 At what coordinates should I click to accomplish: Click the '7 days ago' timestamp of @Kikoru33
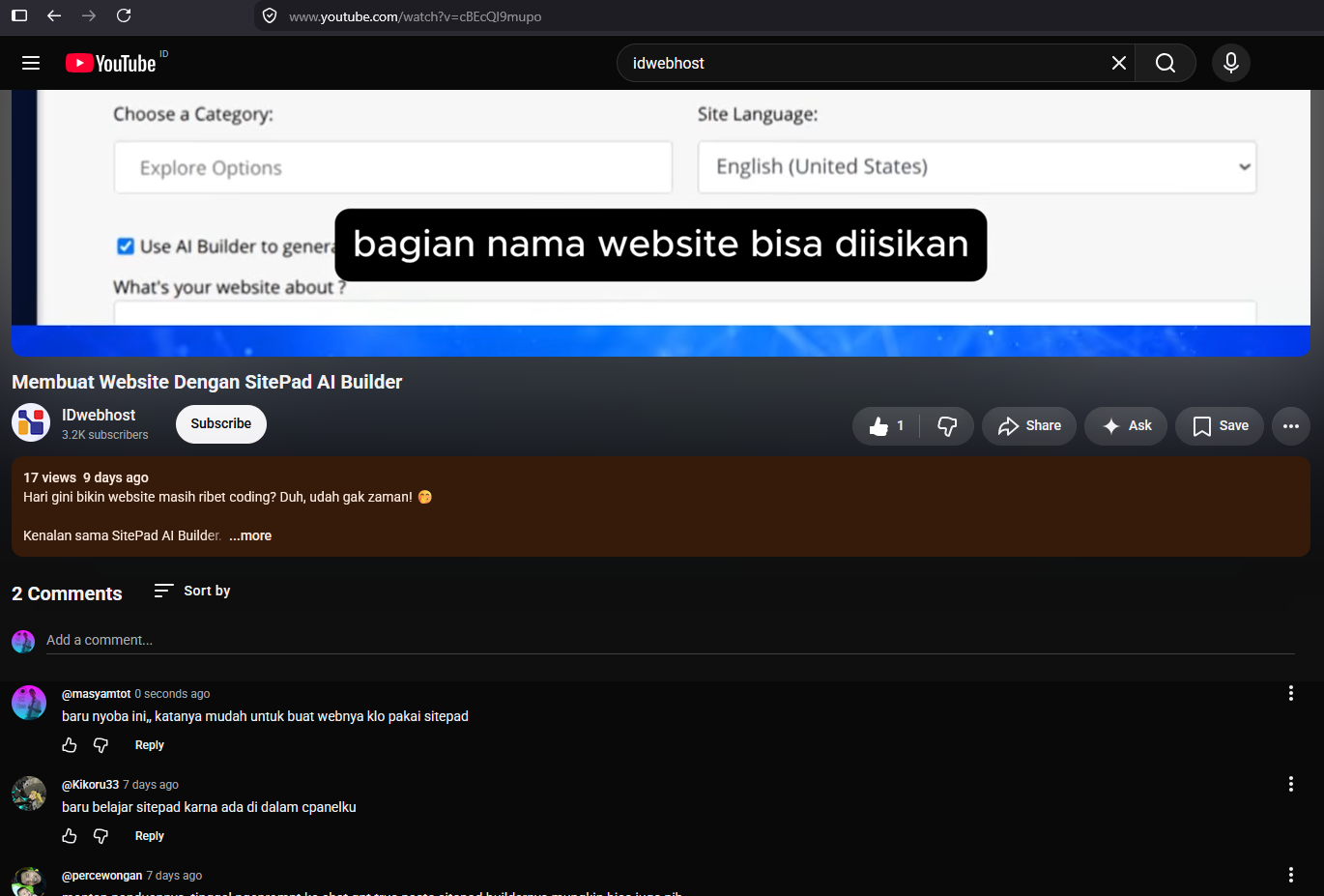[x=151, y=785]
